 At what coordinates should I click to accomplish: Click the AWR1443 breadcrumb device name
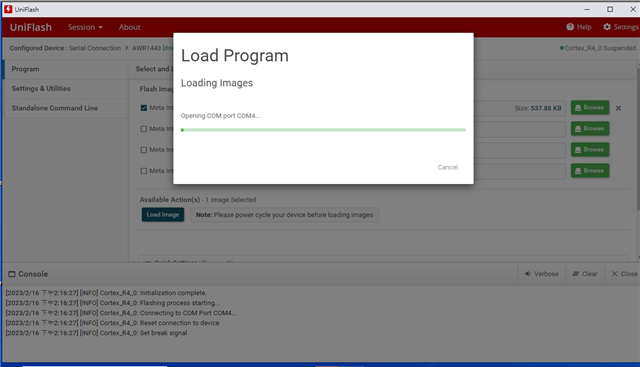tap(146, 48)
